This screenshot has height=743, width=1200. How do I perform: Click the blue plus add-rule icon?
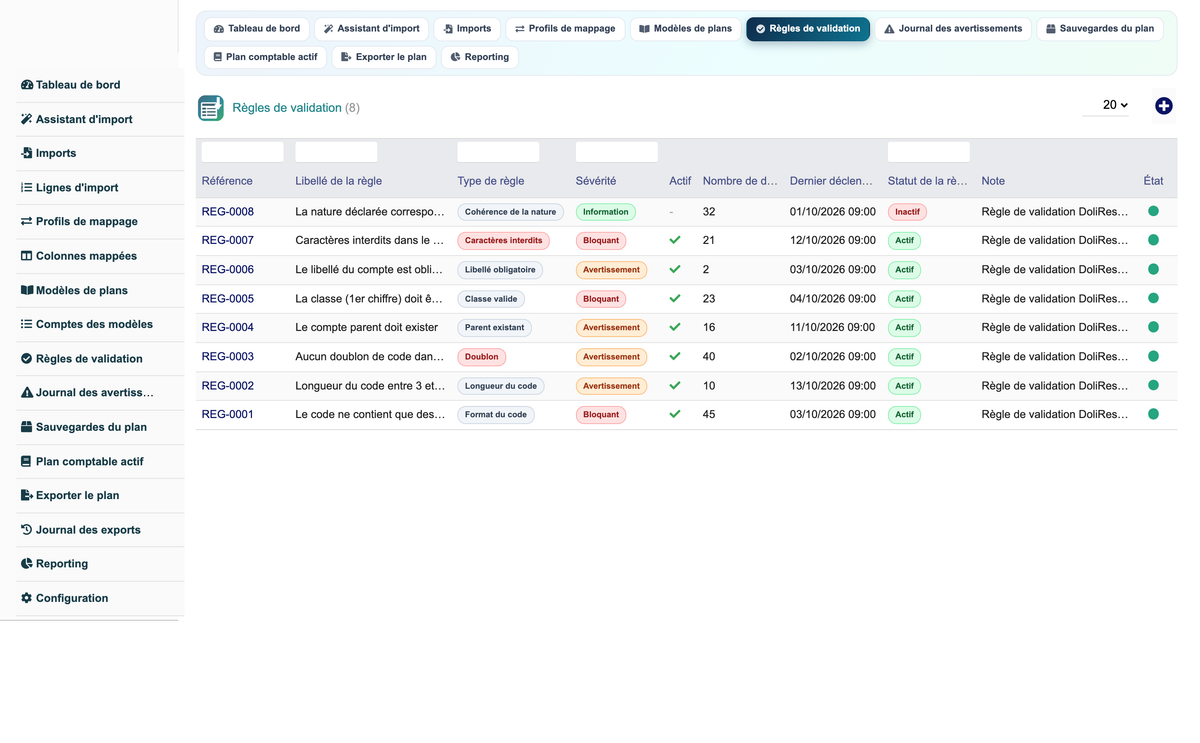click(1163, 106)
